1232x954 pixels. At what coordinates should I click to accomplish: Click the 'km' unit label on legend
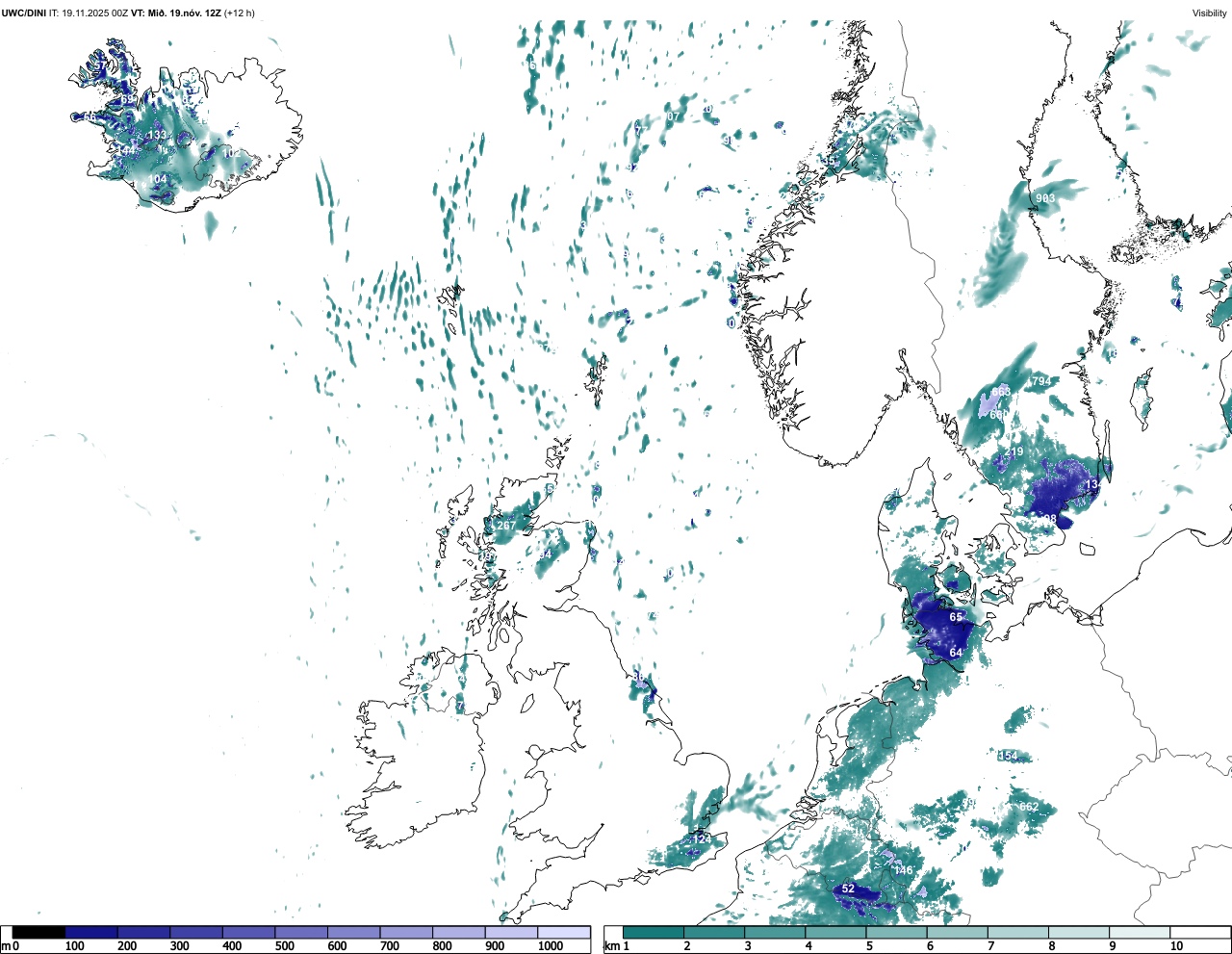click(612, 946)
